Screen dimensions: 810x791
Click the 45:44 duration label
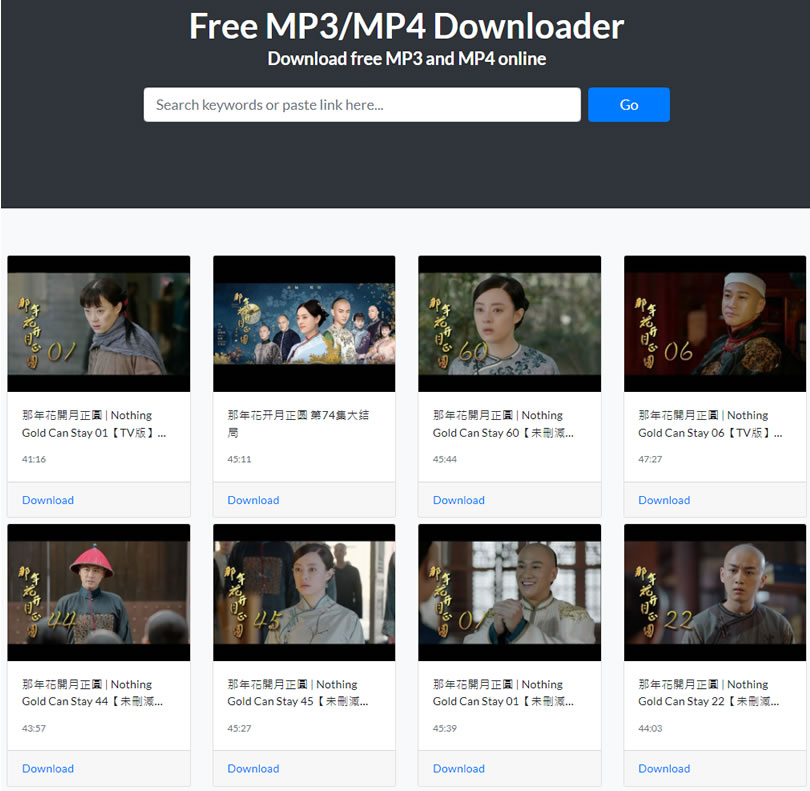[445, 459]
